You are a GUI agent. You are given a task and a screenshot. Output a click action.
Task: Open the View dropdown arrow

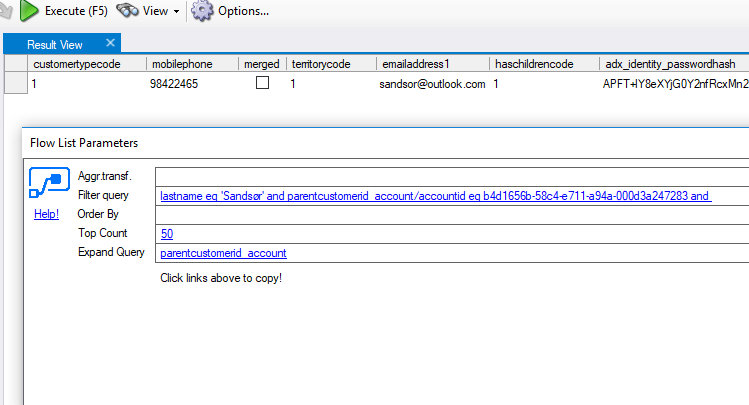177,12
